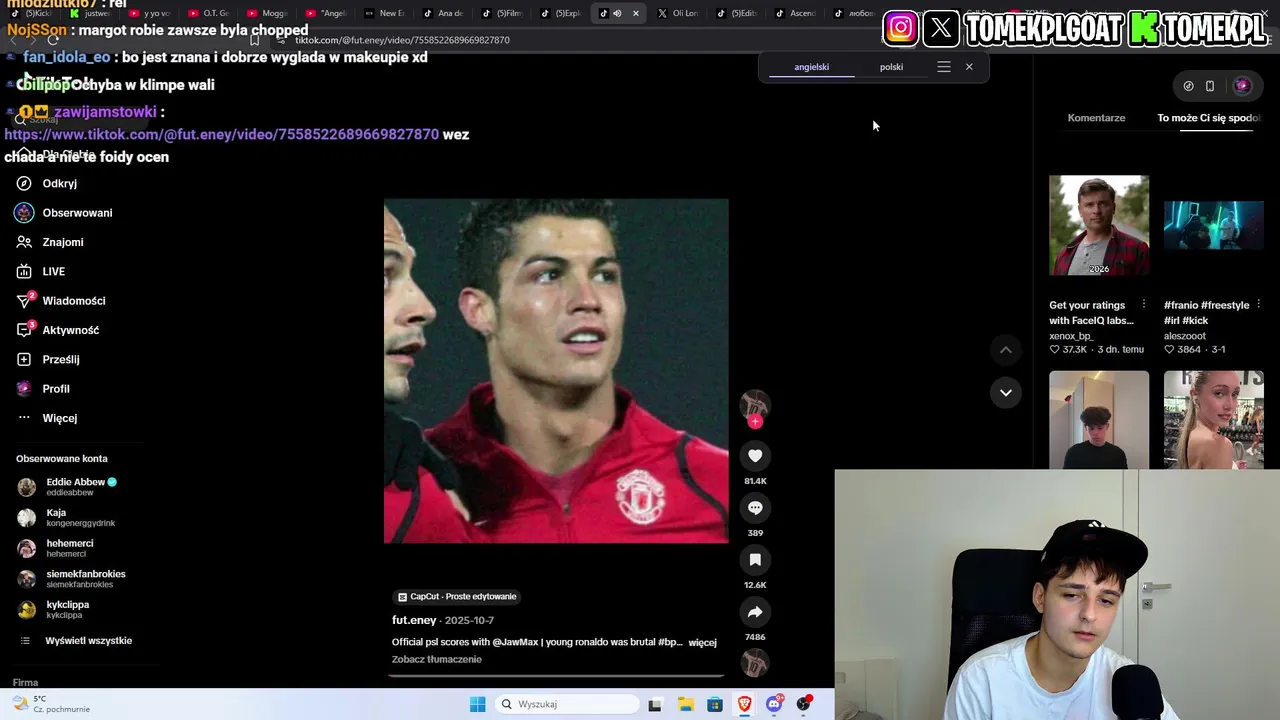Open options for the FaceIQ labs video
Viewport: 1280px width, 720px height.
(x=1143, y=305)
